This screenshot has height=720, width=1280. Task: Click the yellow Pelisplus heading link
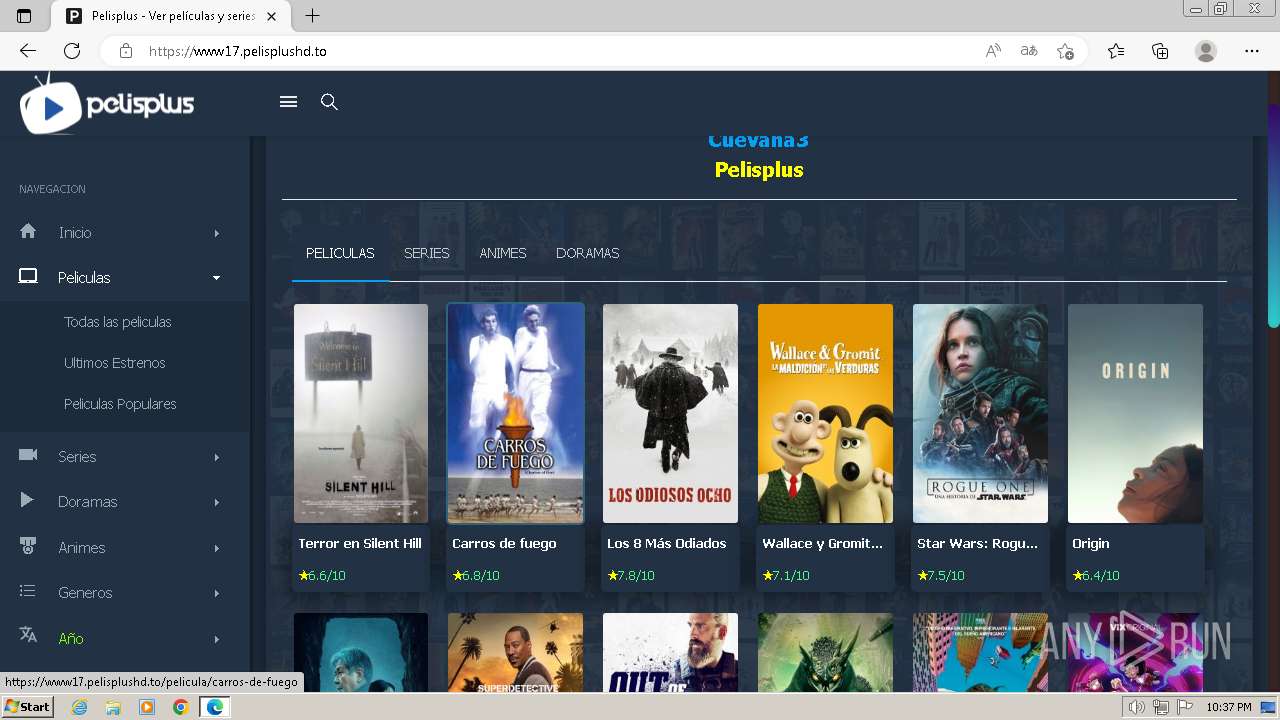[759, 170]
